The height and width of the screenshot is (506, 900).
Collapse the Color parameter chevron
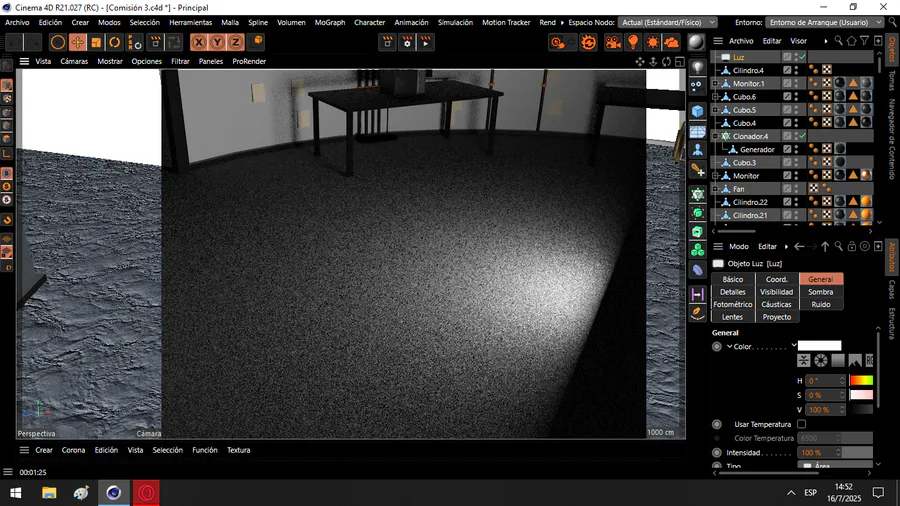pos(730,347)
